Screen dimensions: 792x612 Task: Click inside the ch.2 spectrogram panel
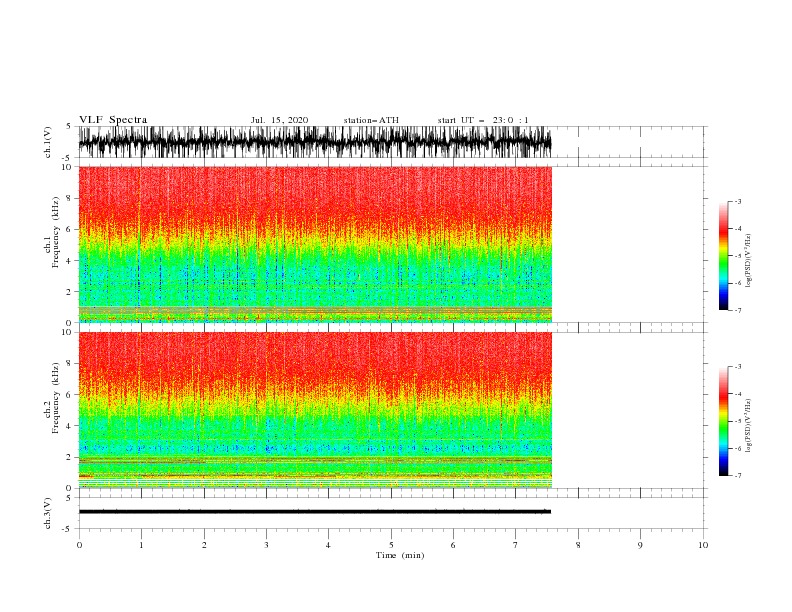tap(315, 410)
